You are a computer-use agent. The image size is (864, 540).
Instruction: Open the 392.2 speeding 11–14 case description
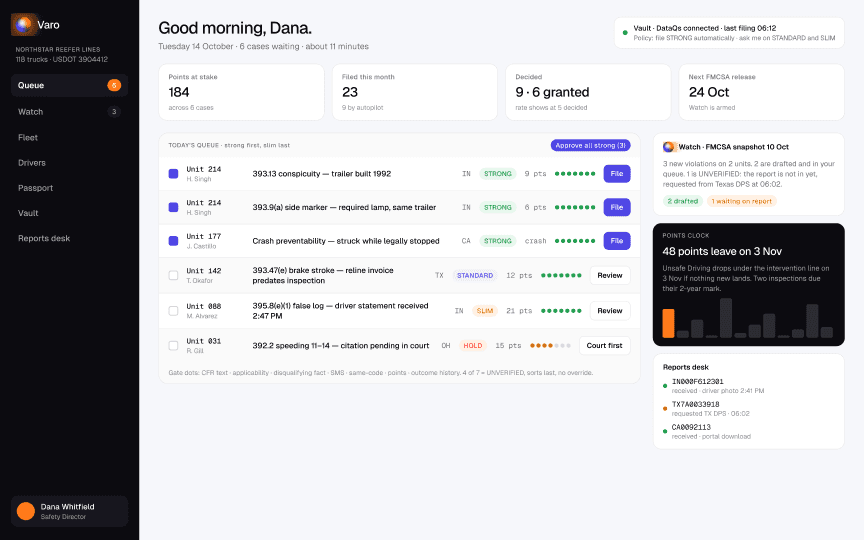(341, 345)
